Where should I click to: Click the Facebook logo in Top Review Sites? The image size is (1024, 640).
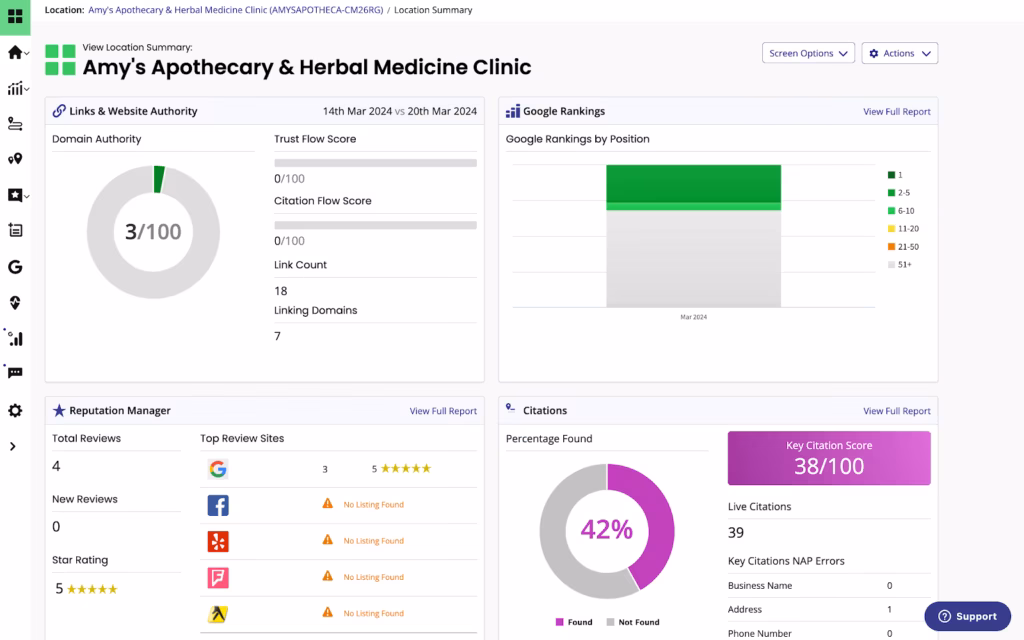[x=218, y=505]
